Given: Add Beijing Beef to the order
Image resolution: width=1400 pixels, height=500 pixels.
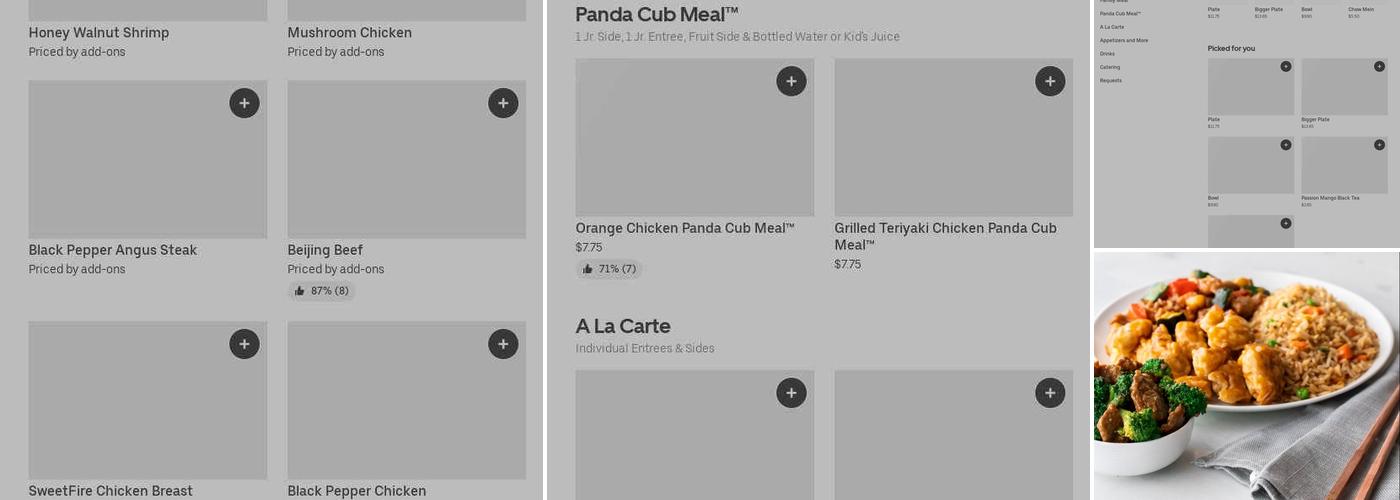Looking at the screenshot, I should click(503, 103).
